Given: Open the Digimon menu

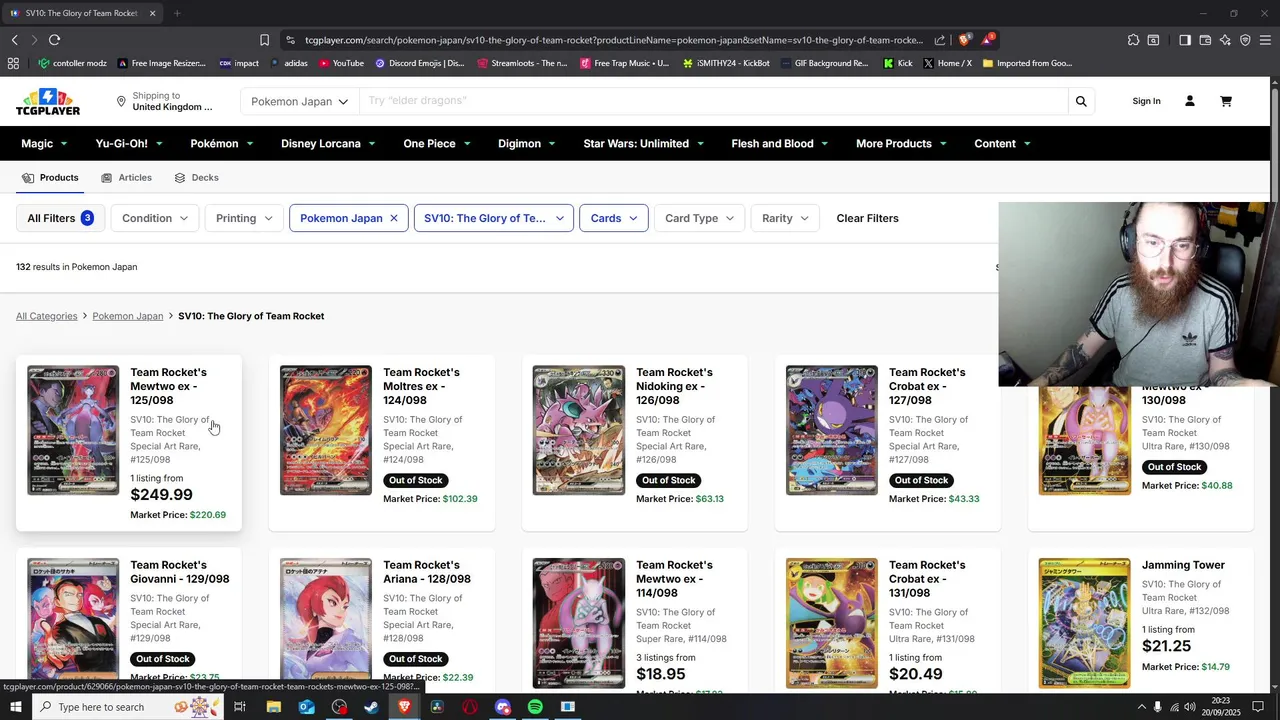Looking at the screenshot, I should (x=527, y=144).
